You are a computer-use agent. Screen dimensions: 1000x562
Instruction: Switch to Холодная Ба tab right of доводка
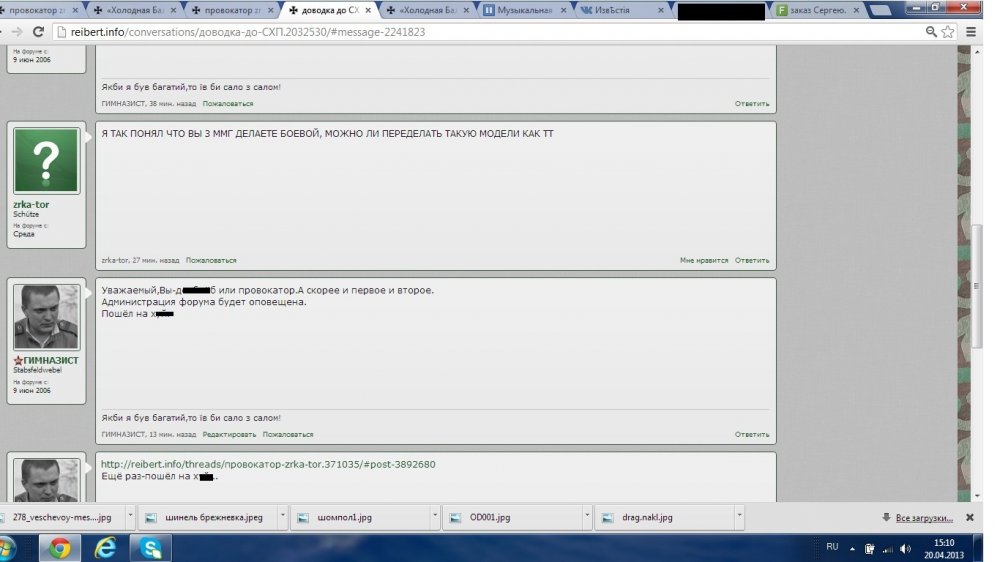pos(426,10)
